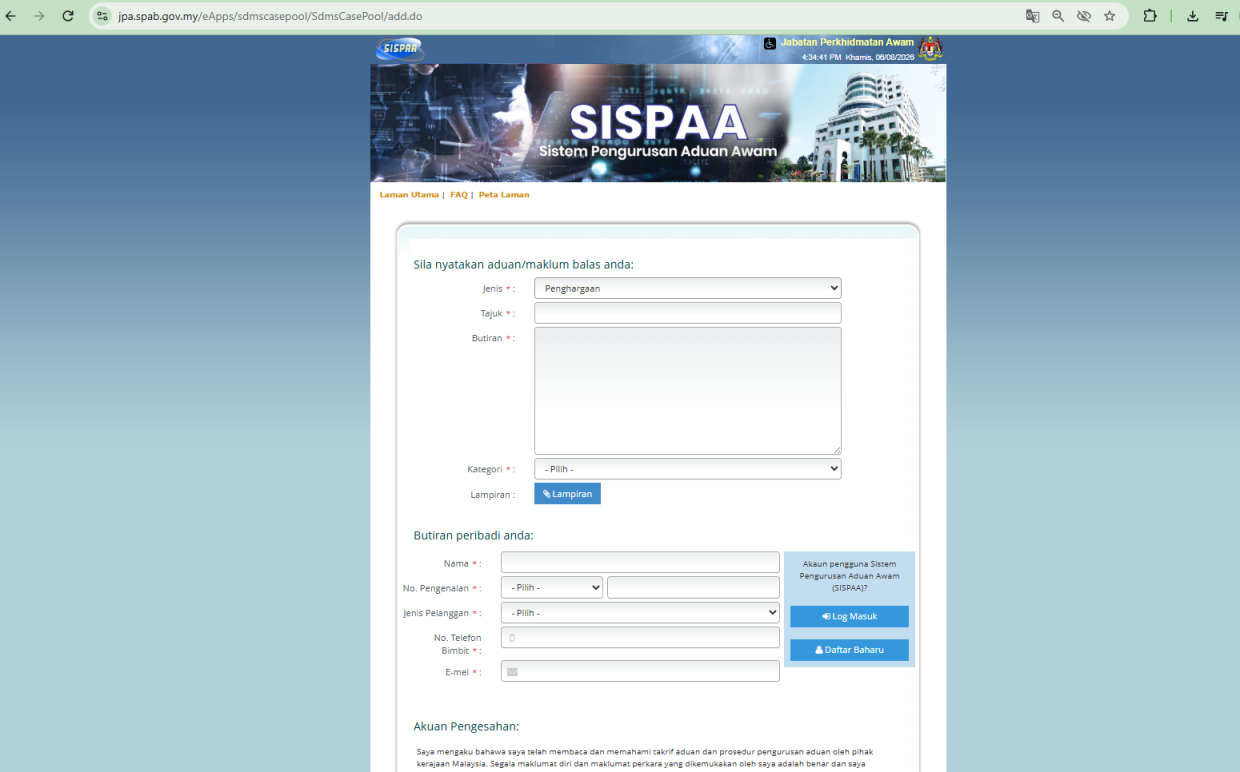The height and width of the screenshot is (772, 1240).
Task: Click the E-mel input field
Action: (640, 671)
